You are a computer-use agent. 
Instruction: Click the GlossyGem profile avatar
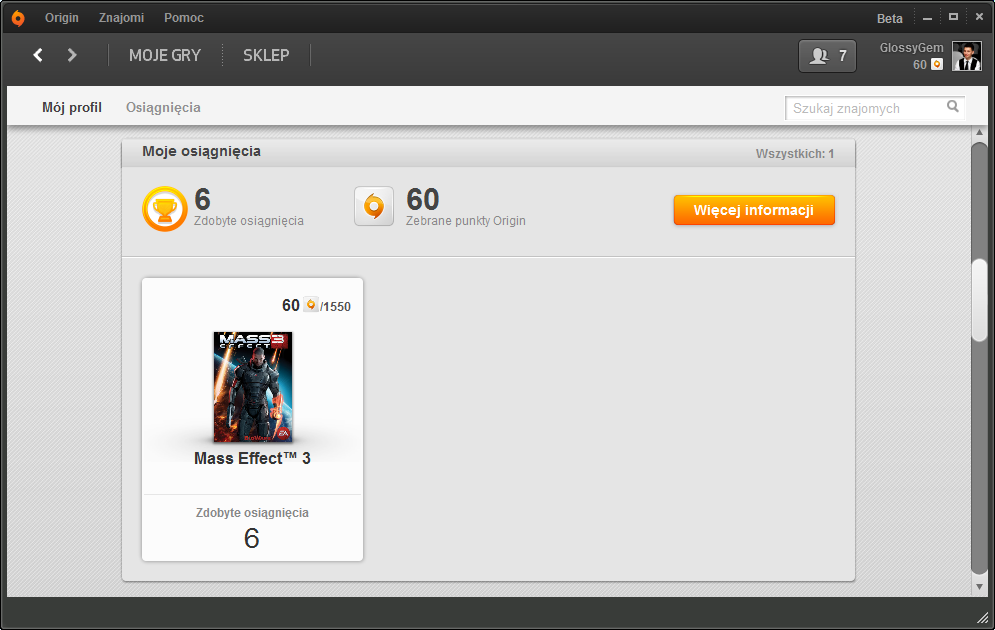tap(966, 56)
